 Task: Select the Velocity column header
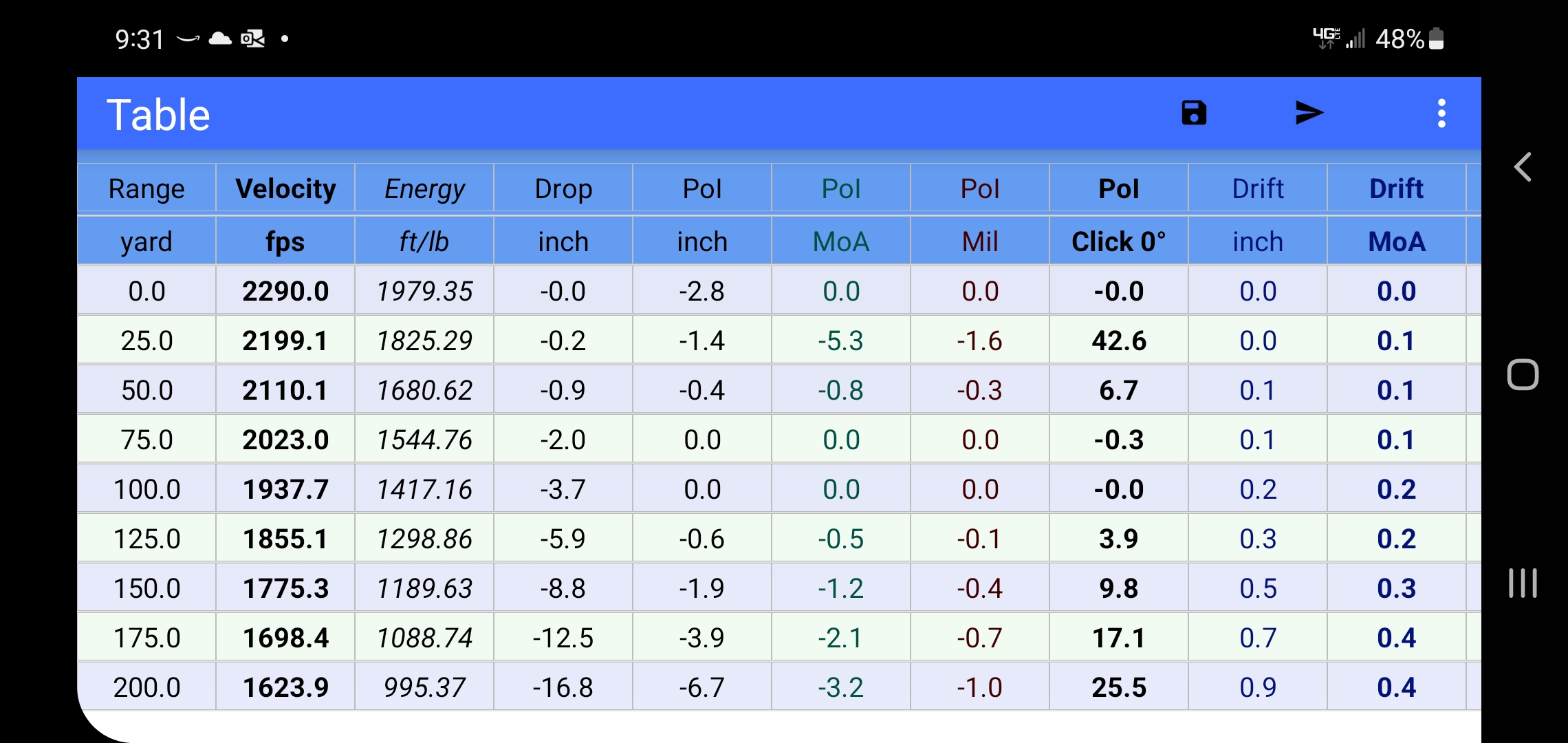click(285, 189)
